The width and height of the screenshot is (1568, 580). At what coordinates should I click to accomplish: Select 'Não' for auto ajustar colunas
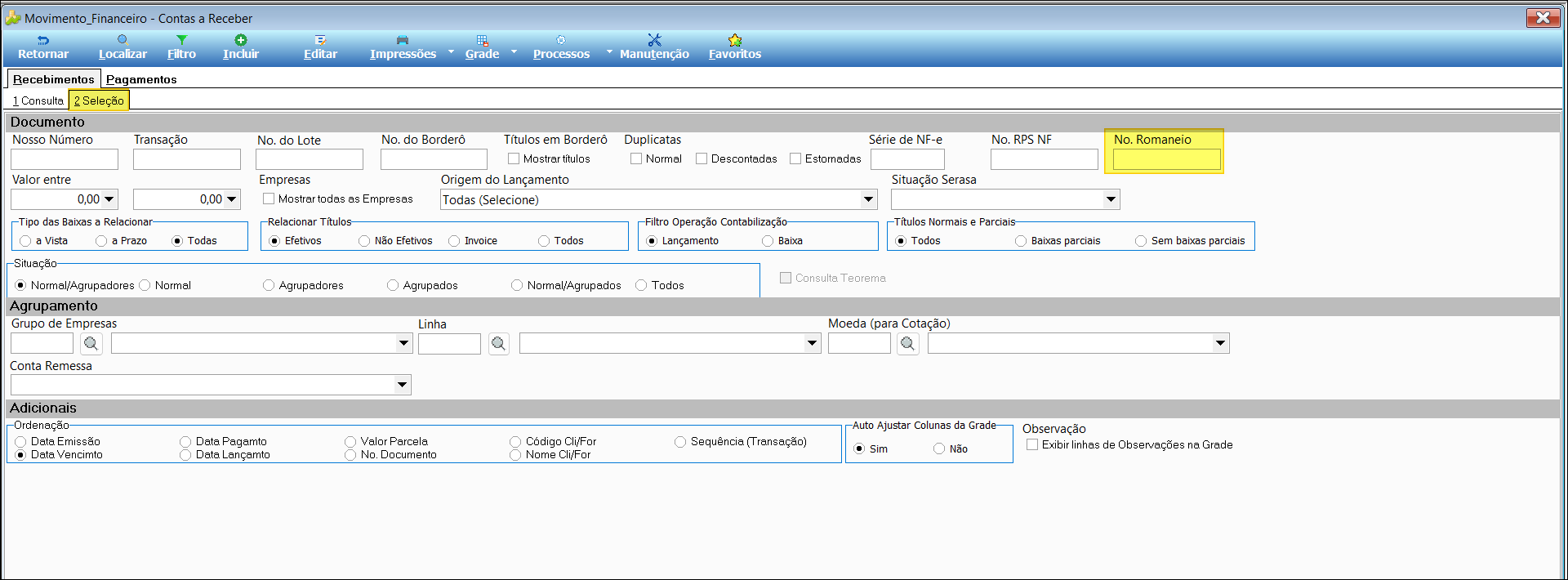point(939,448)
